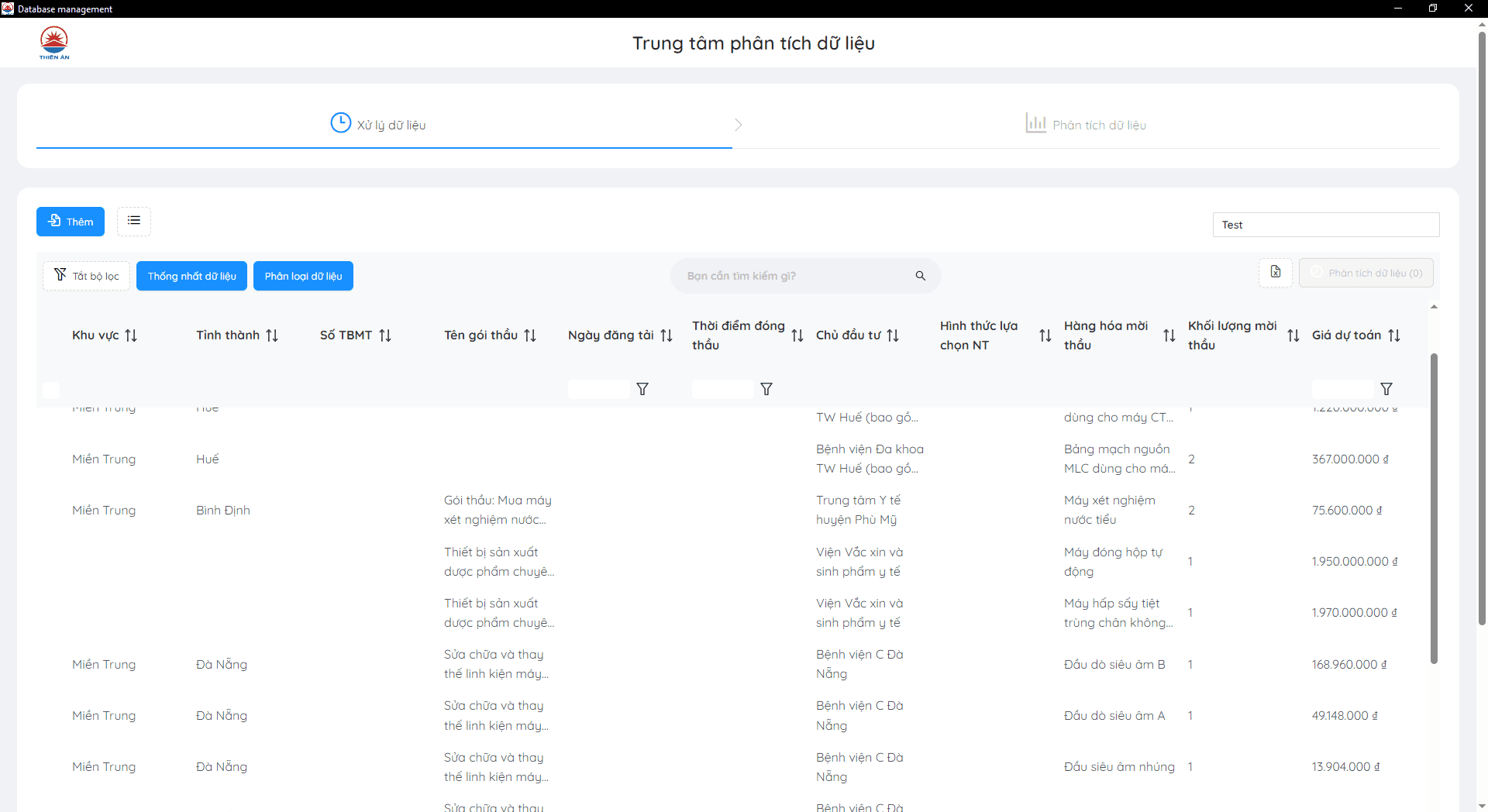Screen dimensions: 1488x812
Task: Click Máy xét nghiệm nước tiểu cell
Action: point(1110,510)
